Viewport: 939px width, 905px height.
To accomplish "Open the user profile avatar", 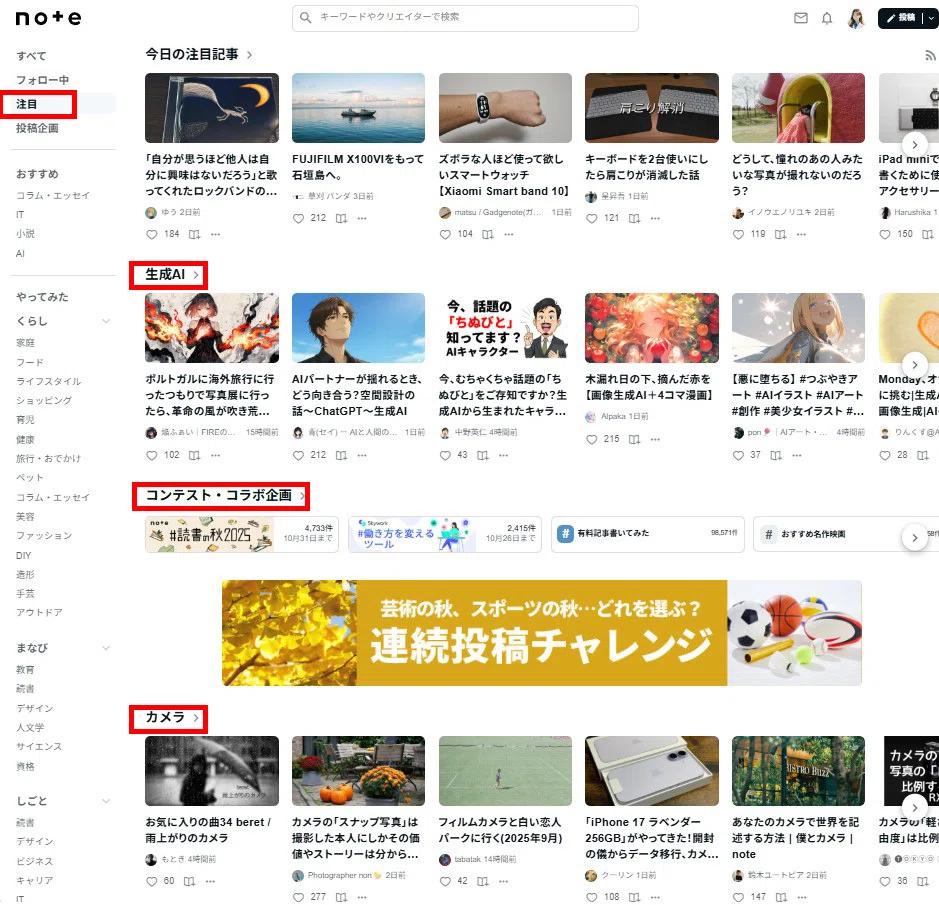I will click(856, 18).
